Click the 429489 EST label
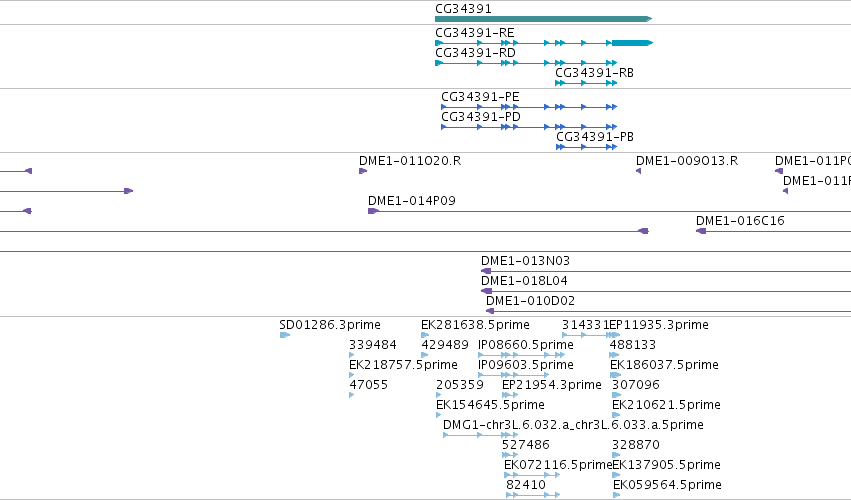Viewport: 851px width, 500px height. tap(445, 345)
